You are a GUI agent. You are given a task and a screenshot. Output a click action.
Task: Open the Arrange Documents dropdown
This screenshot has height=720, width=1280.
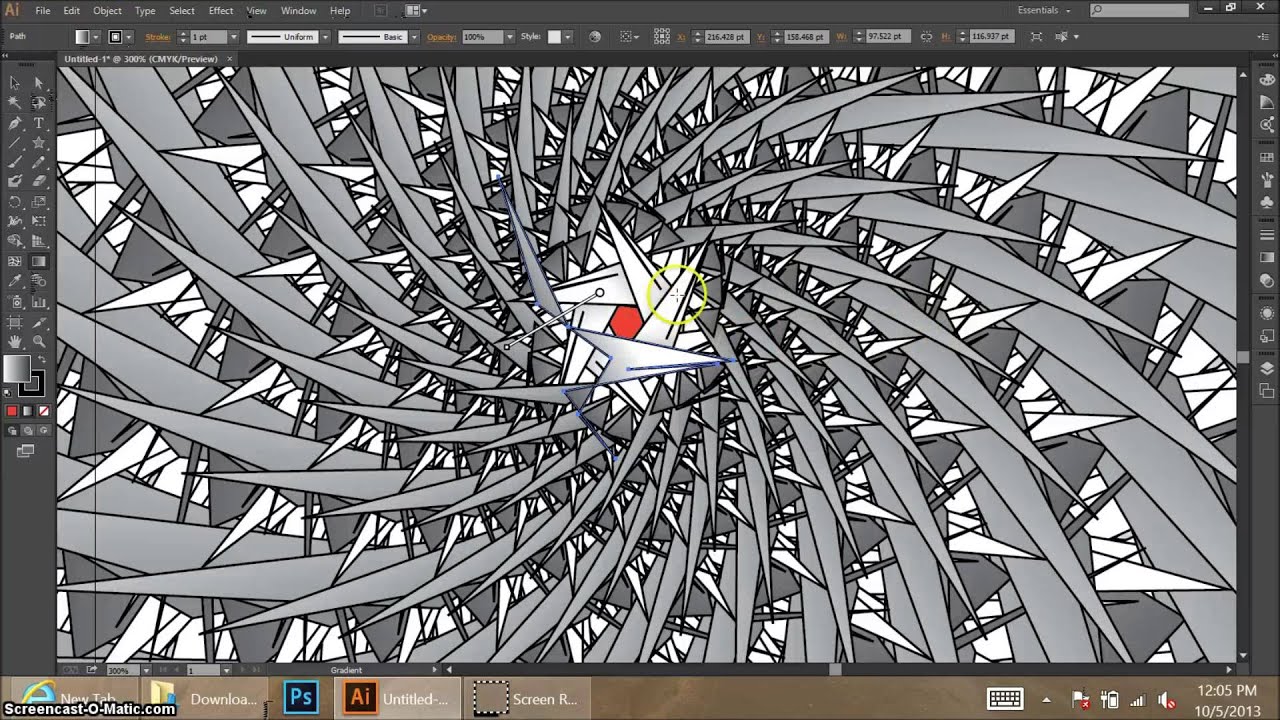tap(416, 10)
